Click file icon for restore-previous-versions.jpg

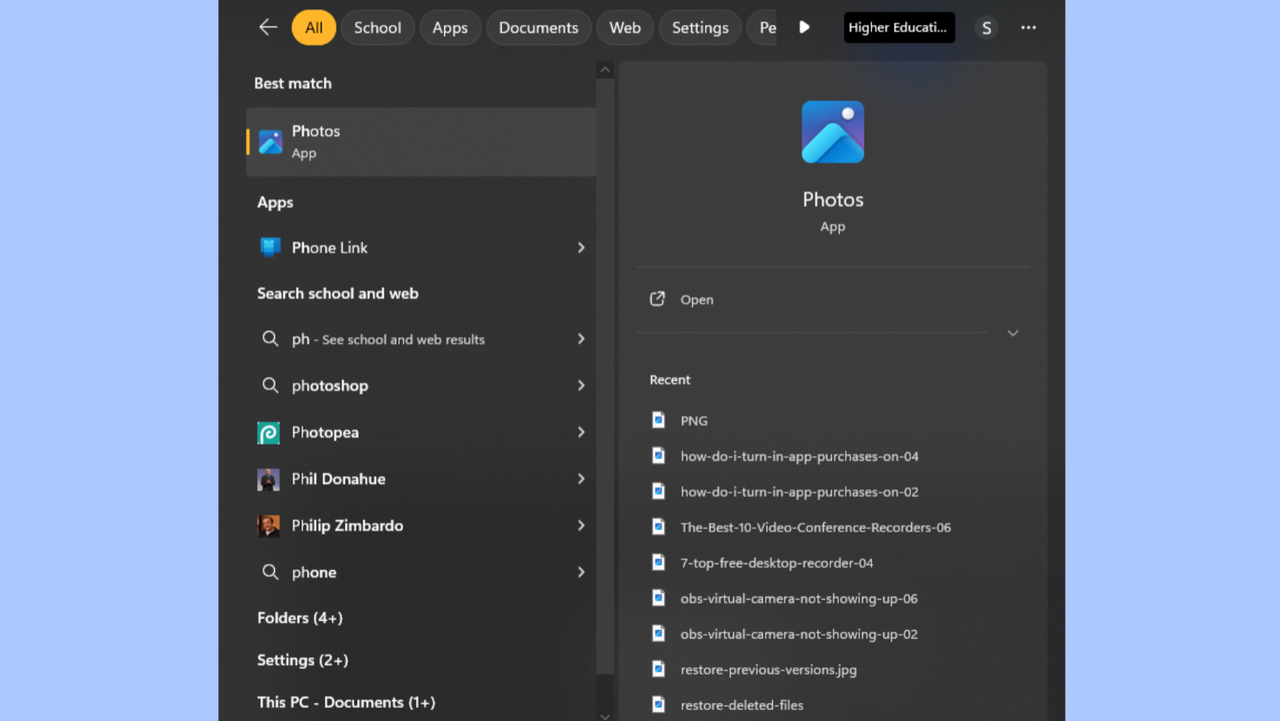click(x=658, y=669)
